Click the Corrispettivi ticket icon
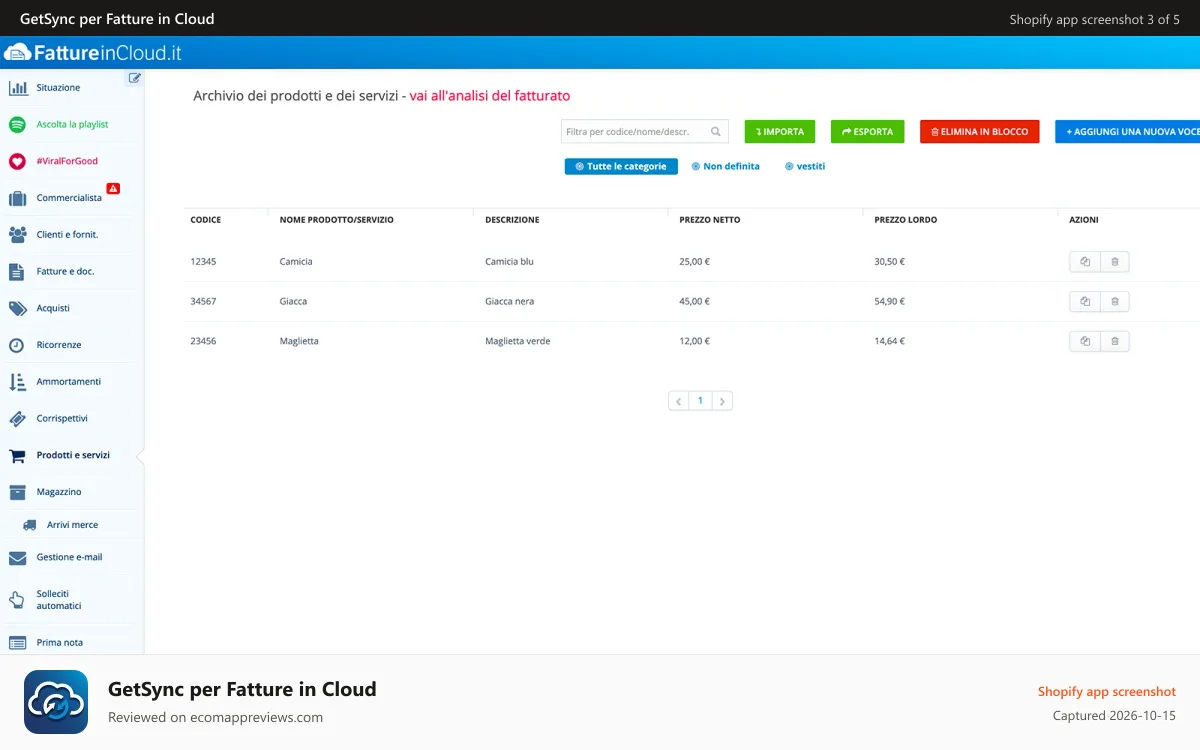 click(18, 419)
